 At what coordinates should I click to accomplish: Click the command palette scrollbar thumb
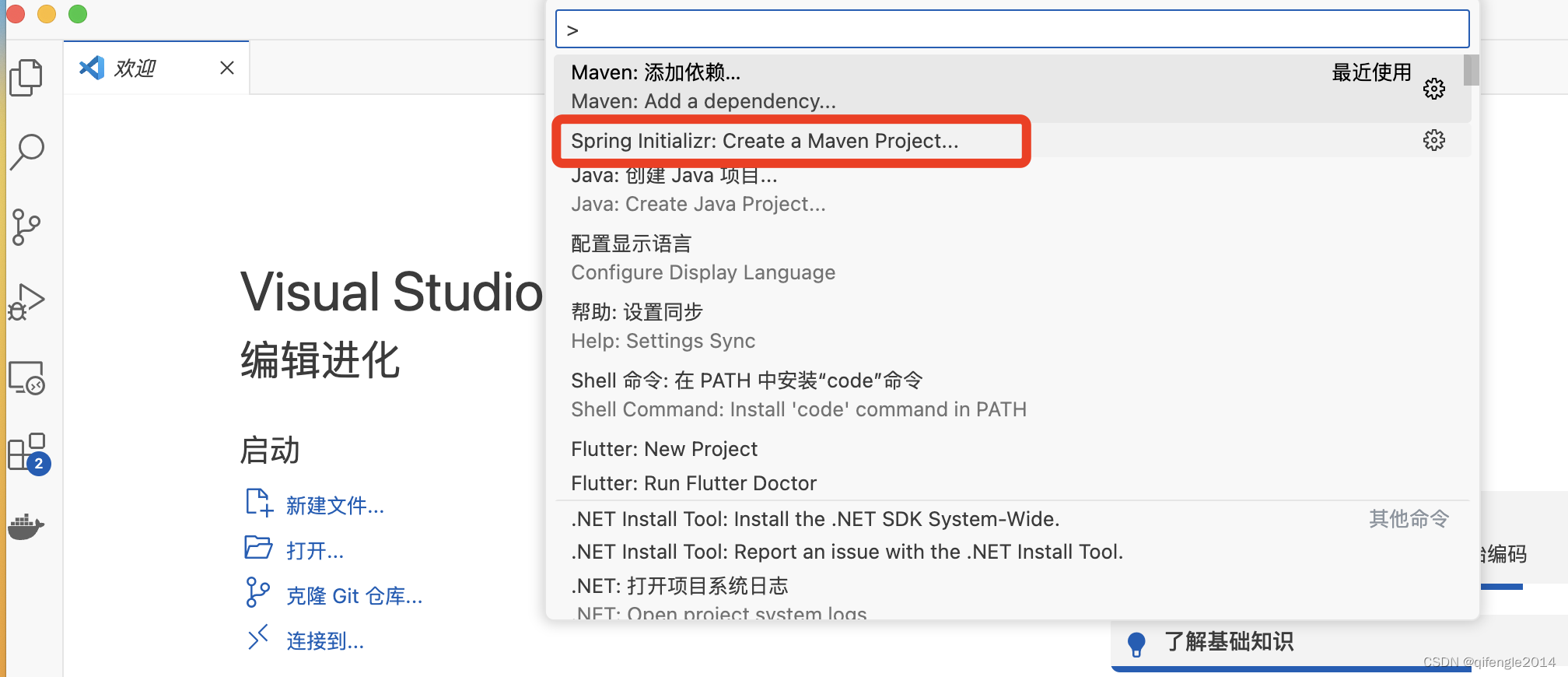[1471, 70]
